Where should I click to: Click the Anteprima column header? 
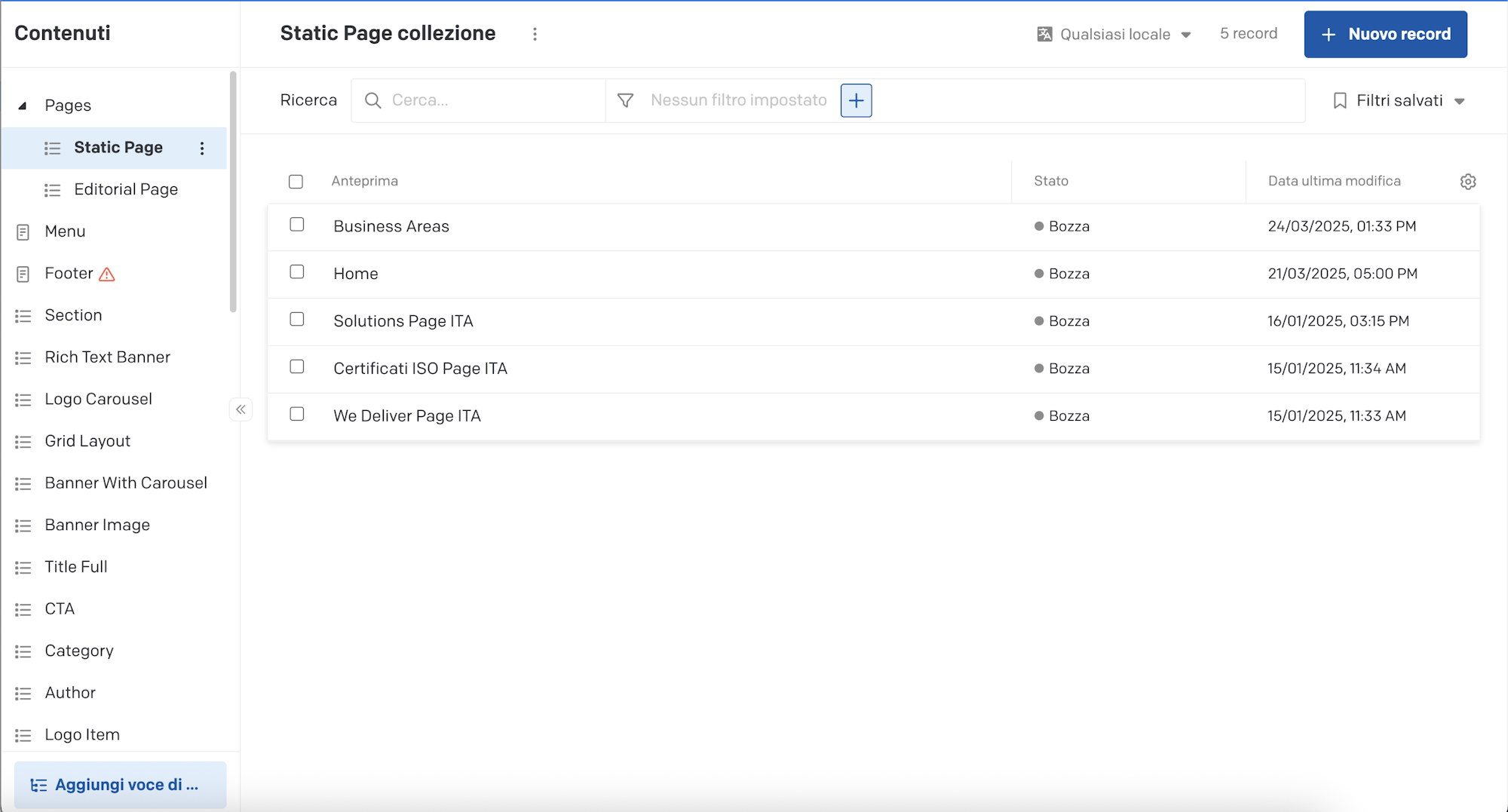click(x=364, y=181)
